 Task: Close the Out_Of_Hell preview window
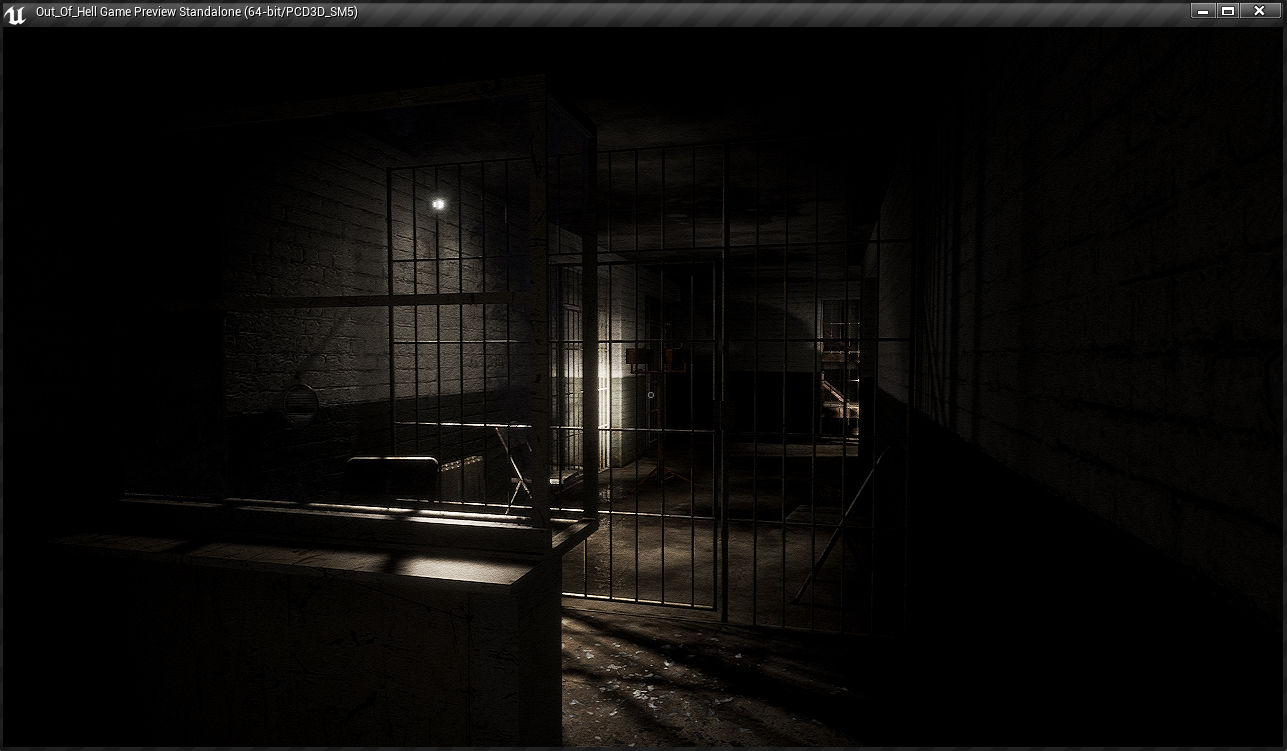pyautogui.click(x=1259, y=11)
